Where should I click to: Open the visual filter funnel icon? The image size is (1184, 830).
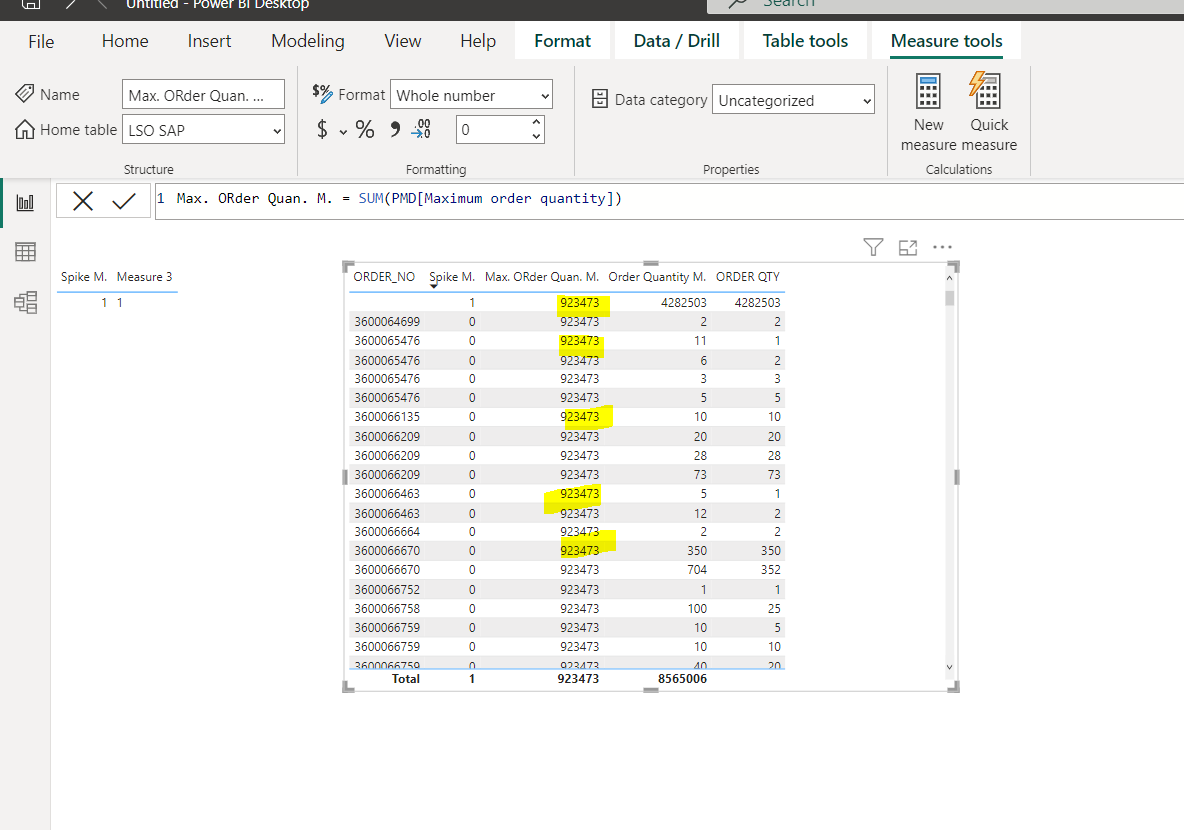pos(873,247)
